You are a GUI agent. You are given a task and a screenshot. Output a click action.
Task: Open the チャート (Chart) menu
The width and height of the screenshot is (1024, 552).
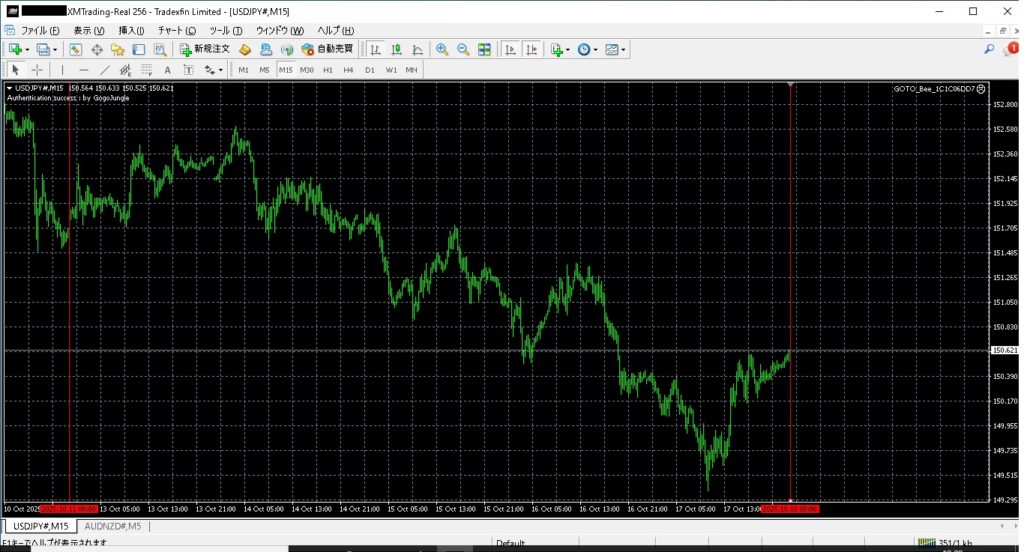(176, 30)
